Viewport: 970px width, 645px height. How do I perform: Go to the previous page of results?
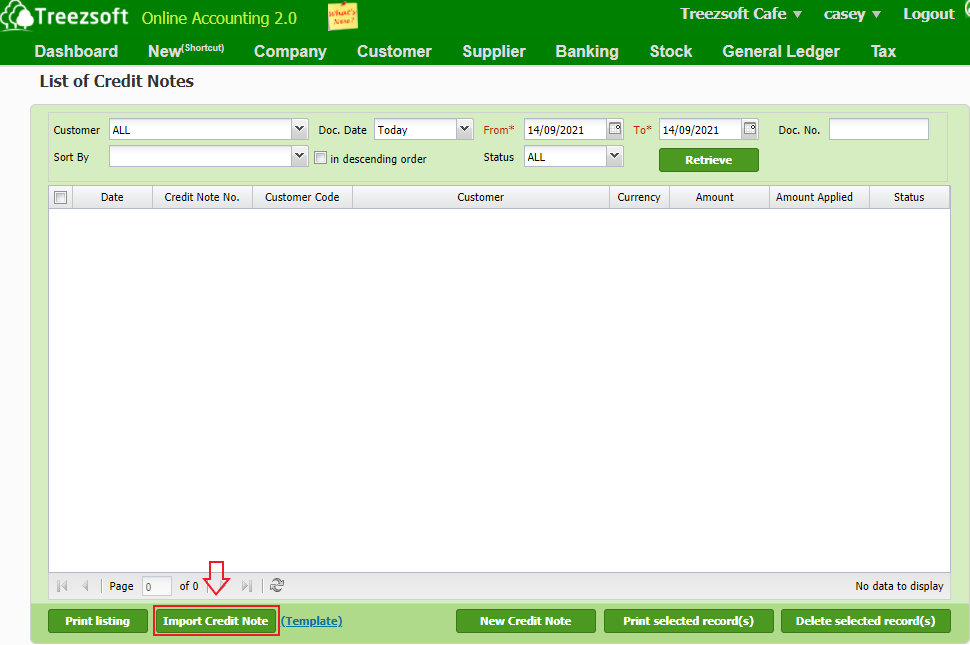(85, 586)
